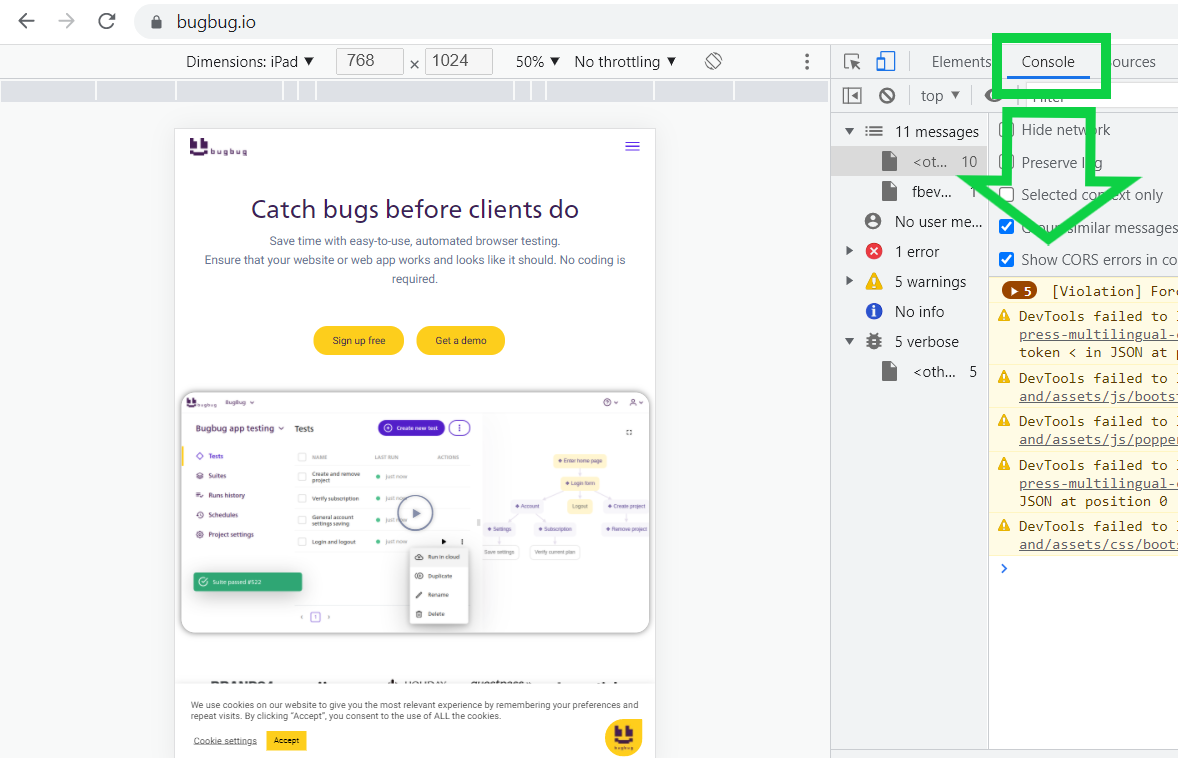This screenshot has height=758, width=1178.
Task: Open the top context dropdown
Action: pyautogui.click(x=940, y=95)
